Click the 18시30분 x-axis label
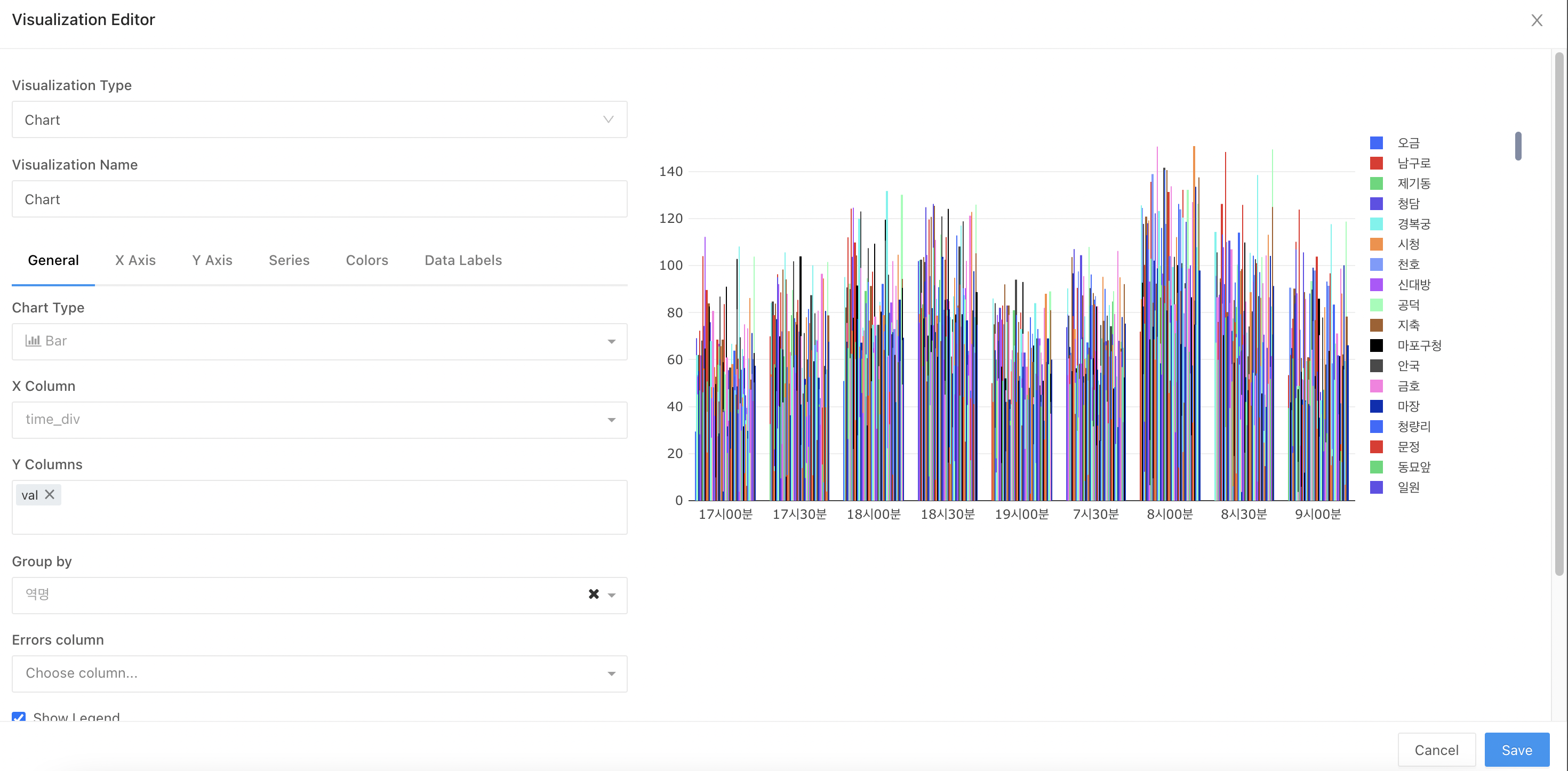Screen dimensions: 1568x771 click(x=947, y=515)
